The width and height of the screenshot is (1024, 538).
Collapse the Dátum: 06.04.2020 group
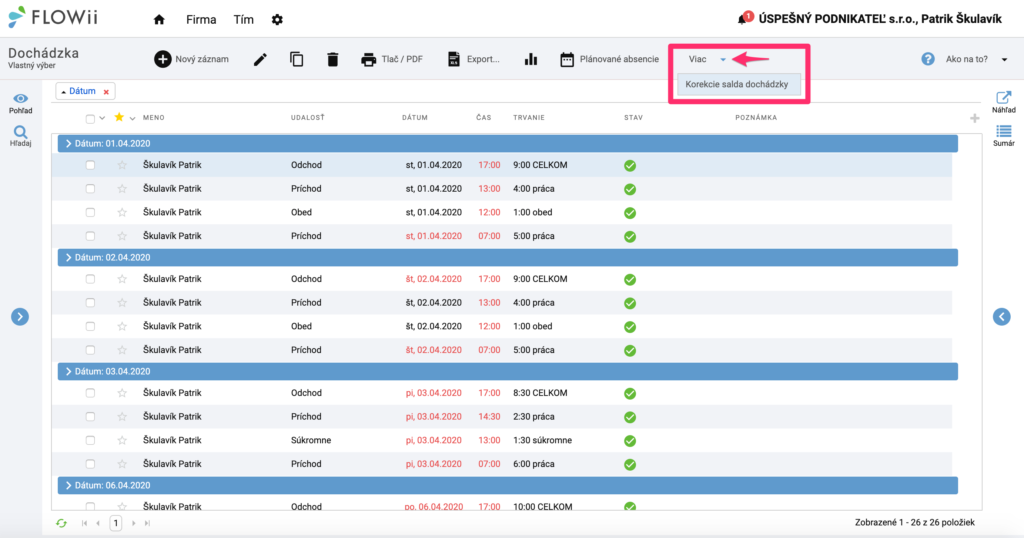tap(69, 485)
